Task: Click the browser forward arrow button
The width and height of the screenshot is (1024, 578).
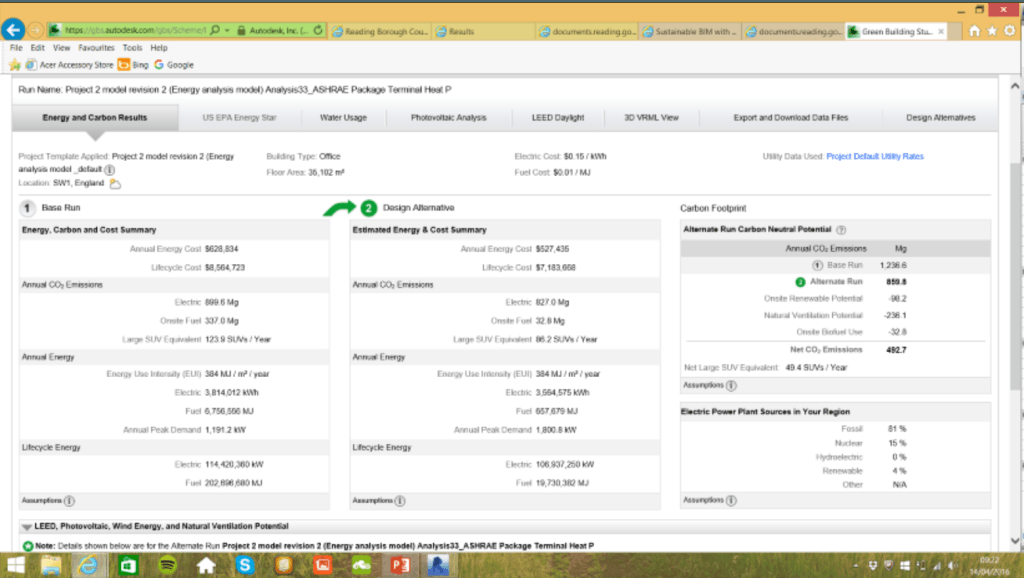Action: 35,30
